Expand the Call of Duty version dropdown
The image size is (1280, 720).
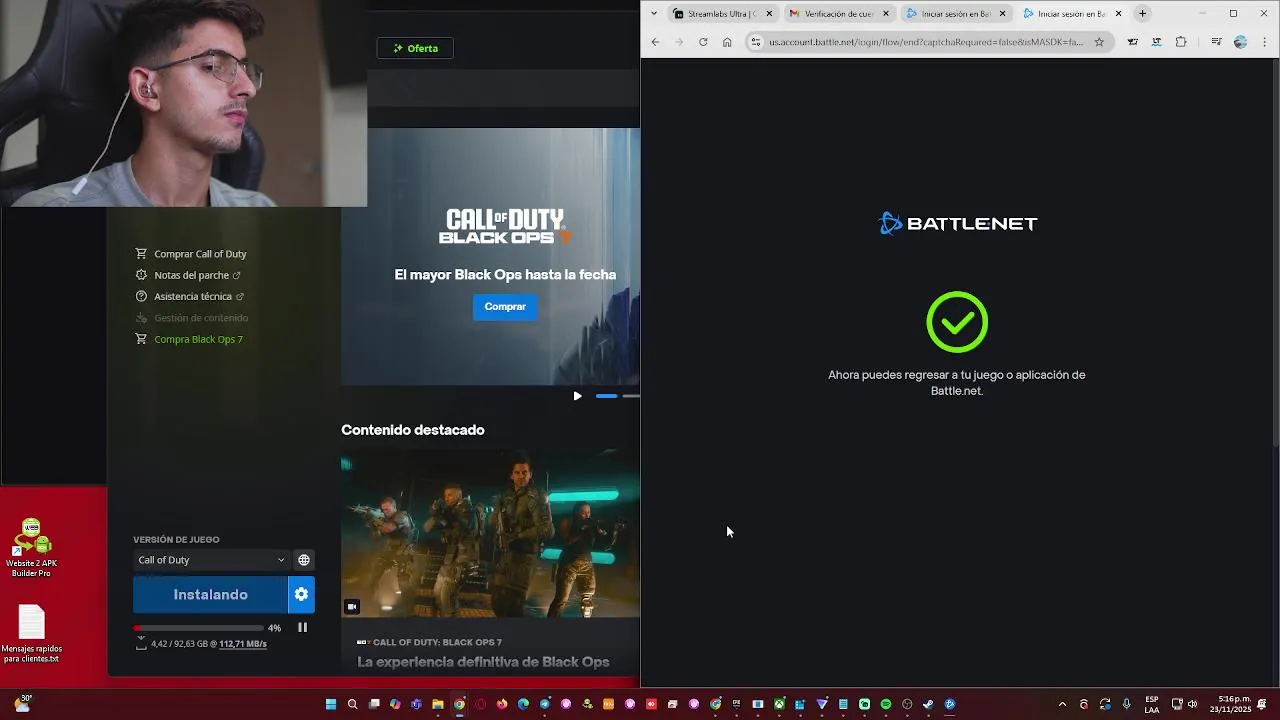coord(211,560)
